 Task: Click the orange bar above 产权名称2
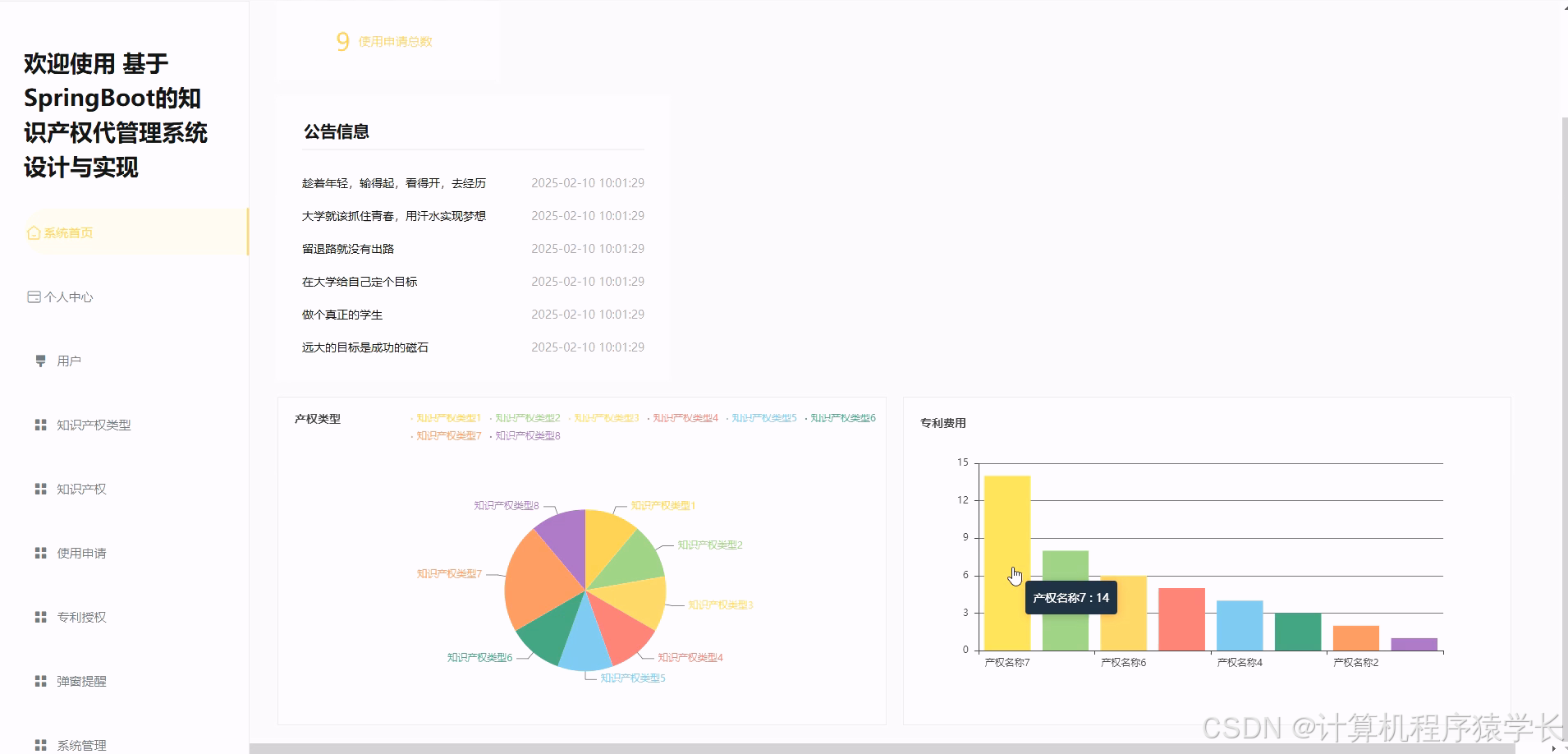[x=1356, y=638]
